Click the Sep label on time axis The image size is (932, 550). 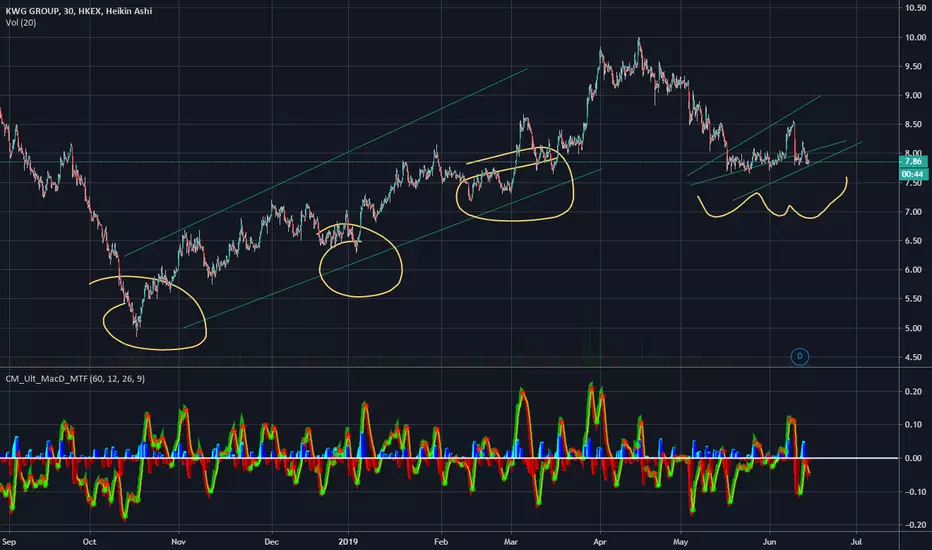(9, 542)
